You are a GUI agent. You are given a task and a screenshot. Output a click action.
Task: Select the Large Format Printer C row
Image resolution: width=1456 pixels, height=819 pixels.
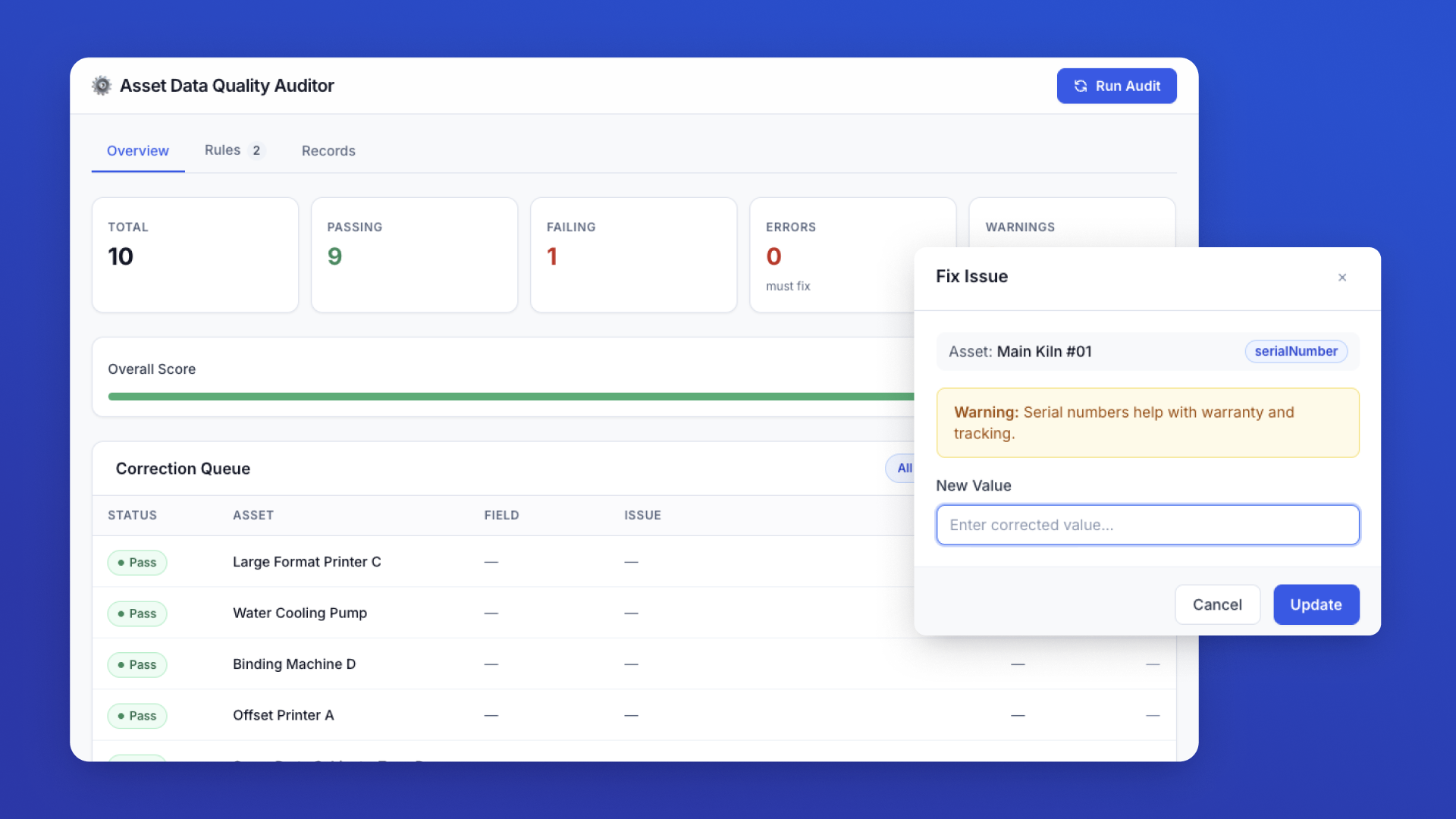pos(503,562)
